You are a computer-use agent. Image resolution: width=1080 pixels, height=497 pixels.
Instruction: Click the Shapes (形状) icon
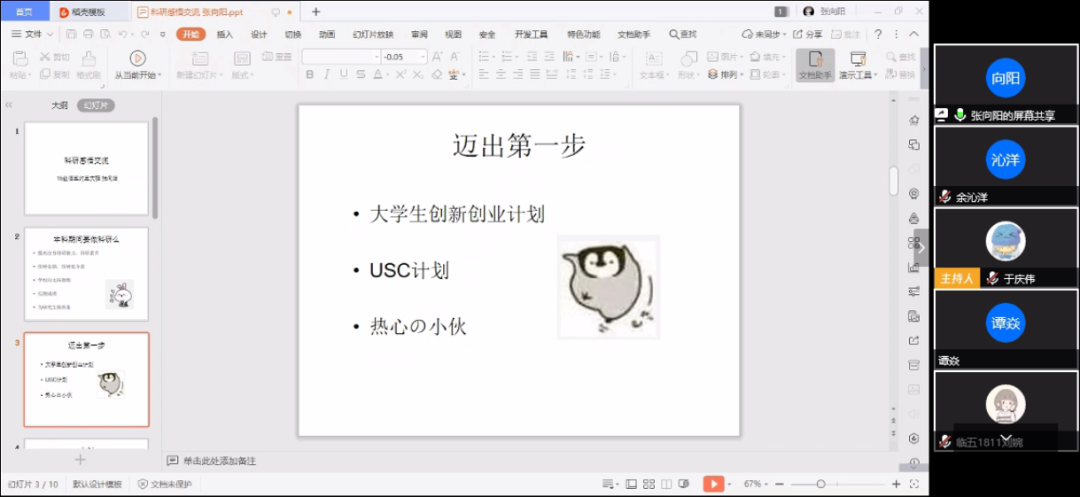(x=689, y=59)
